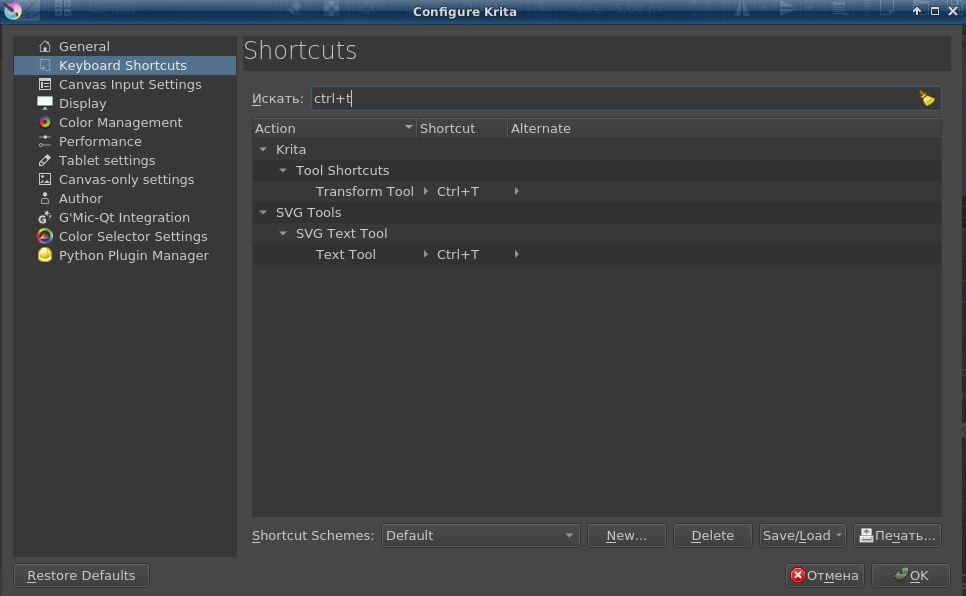Image resolution: width=966 pixels, height=596 pixels.
Task: Click the Python Plugin Manager icon
Action: (x=44, y=255)
